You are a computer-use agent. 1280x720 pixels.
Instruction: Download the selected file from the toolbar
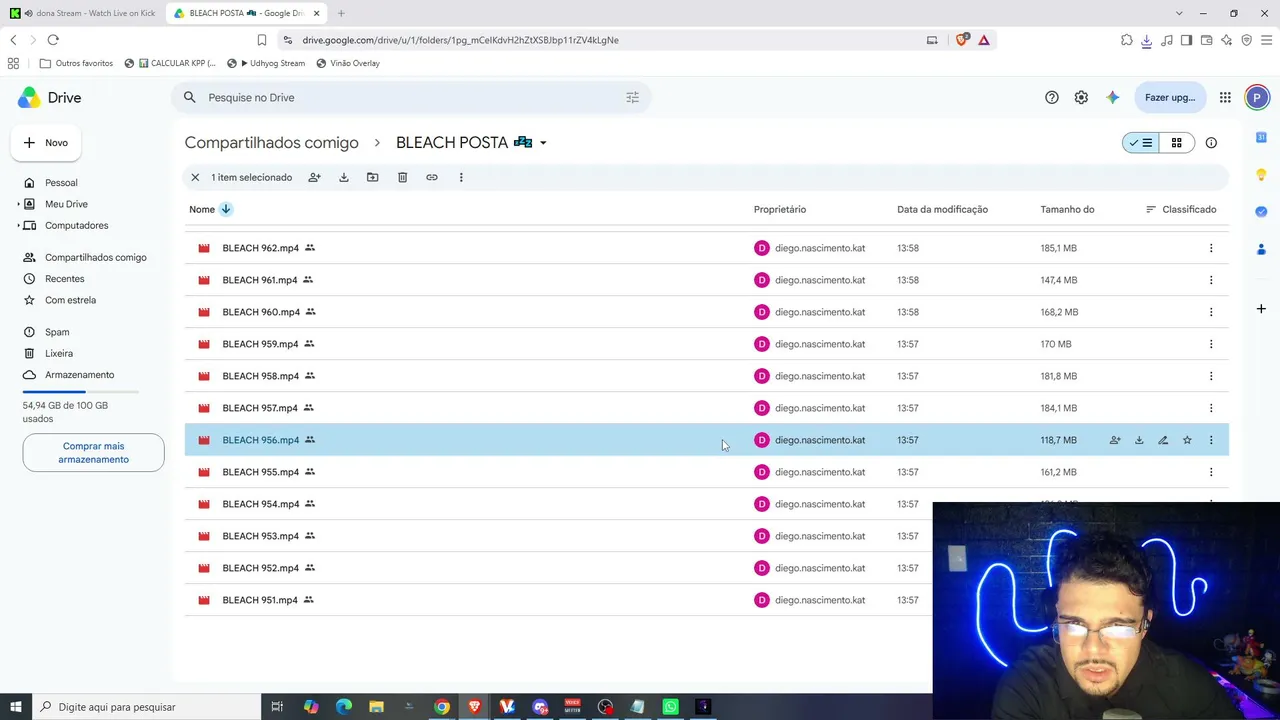click(343, 177)
